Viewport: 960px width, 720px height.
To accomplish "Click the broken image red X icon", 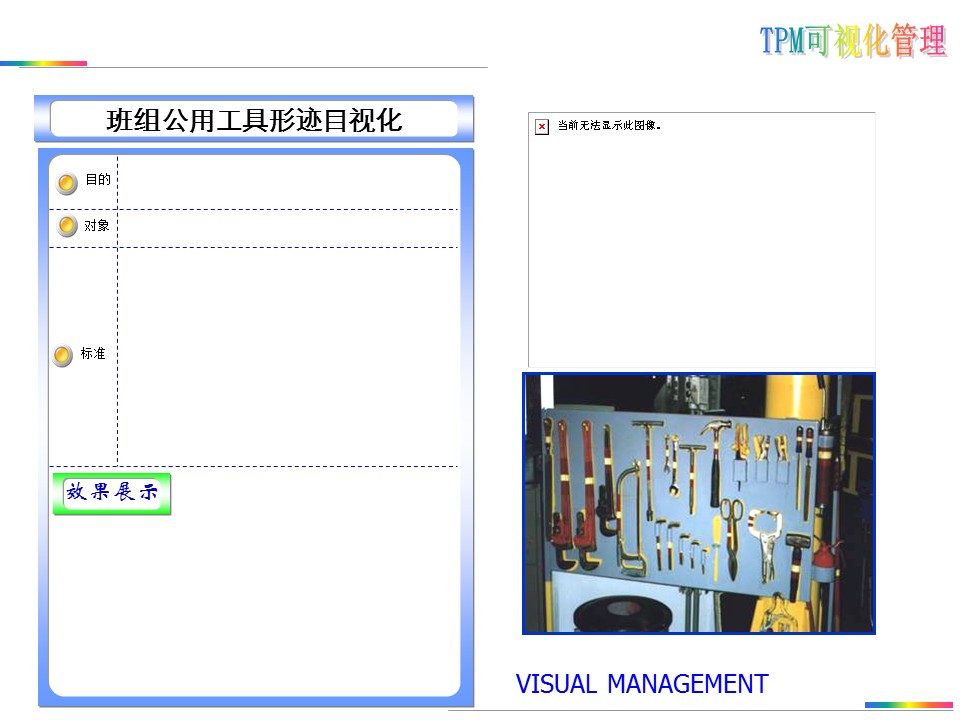I will click(x=542, y=127).
